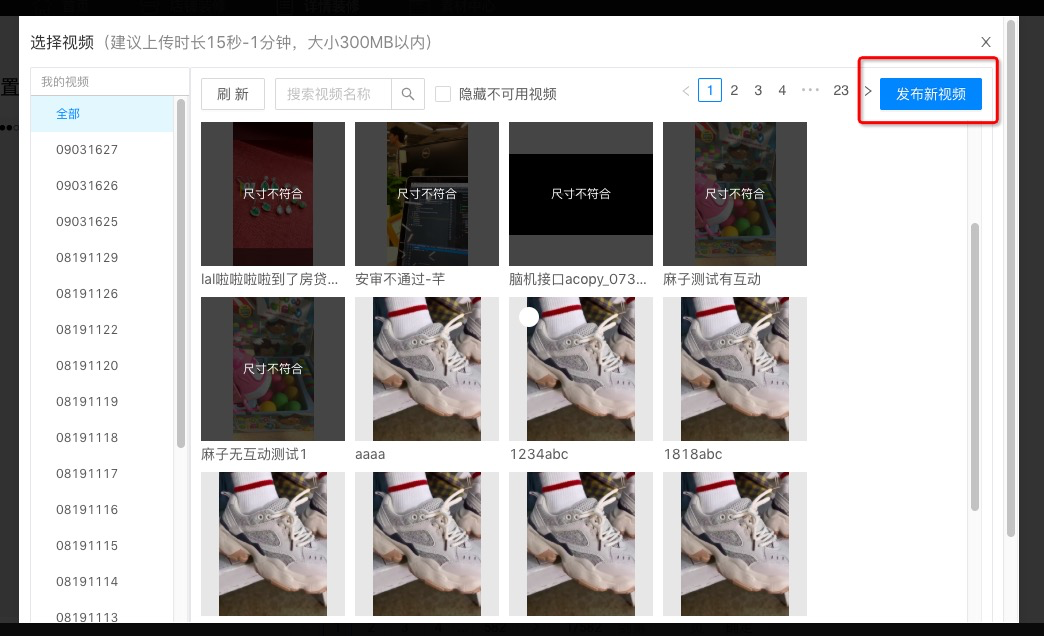Select the 1818abc sneaker video thumbnail

(735, 369)
